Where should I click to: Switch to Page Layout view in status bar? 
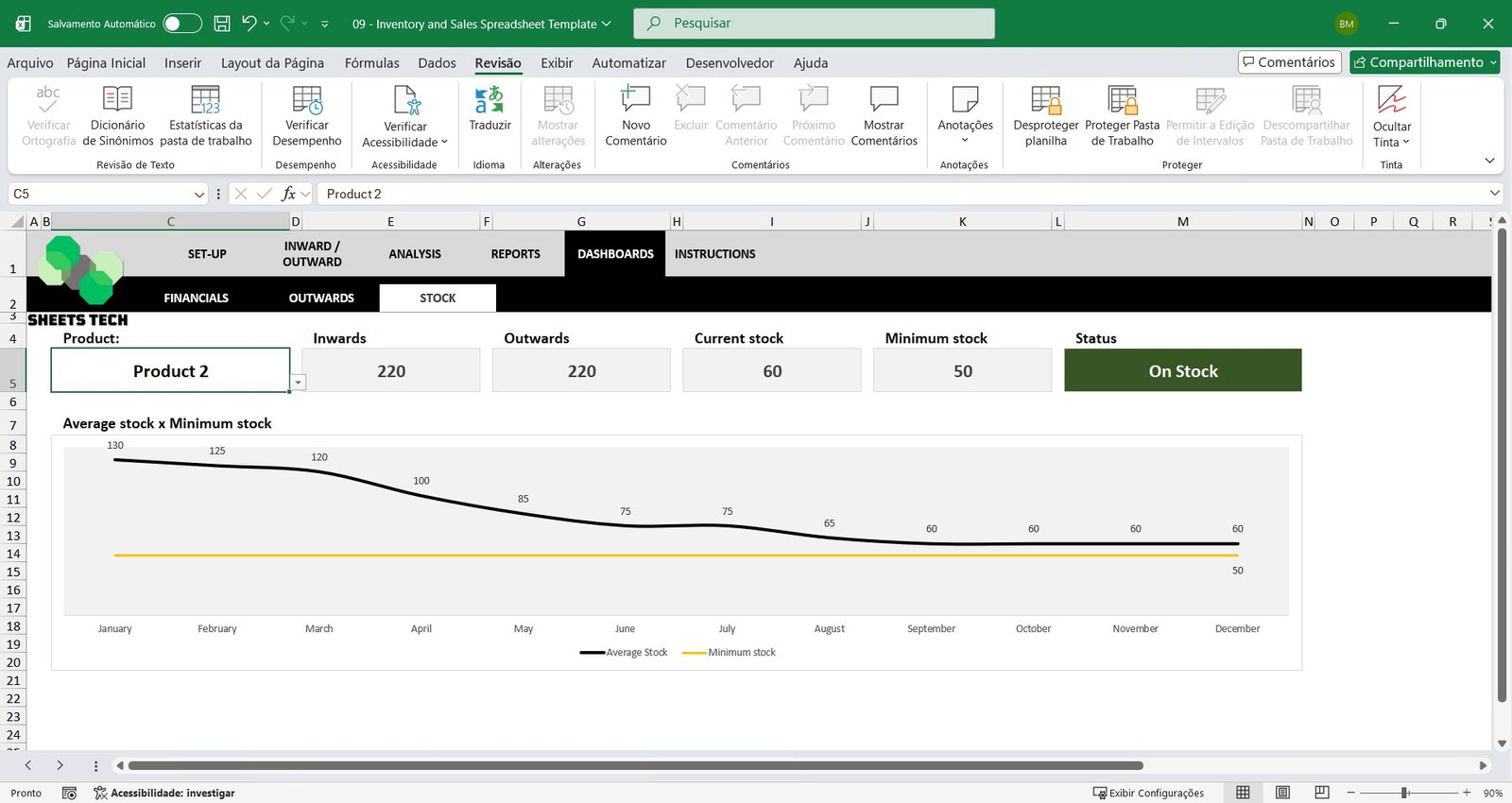[1282, 793]
